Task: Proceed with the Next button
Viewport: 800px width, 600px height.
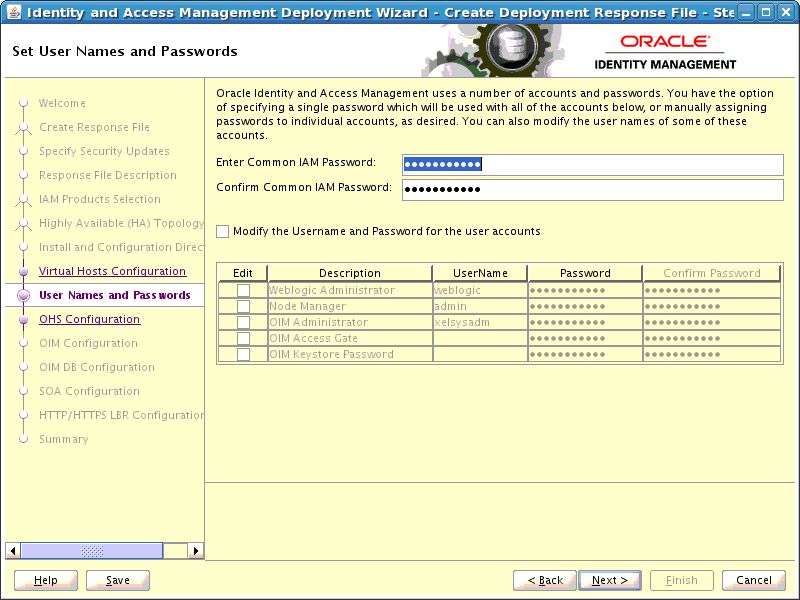Action: [610, 580]
